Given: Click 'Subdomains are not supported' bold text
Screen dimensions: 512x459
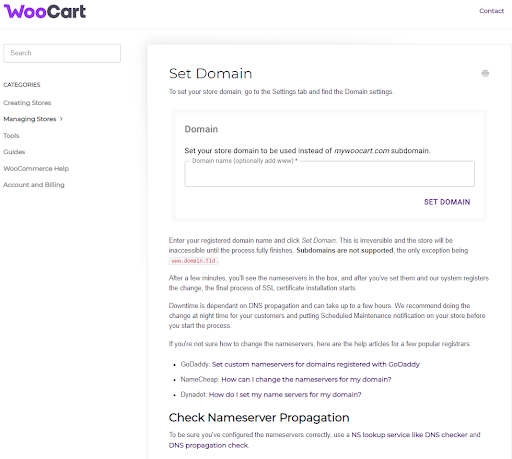Looking at the screenshot, I should click(x=345, y=251).
